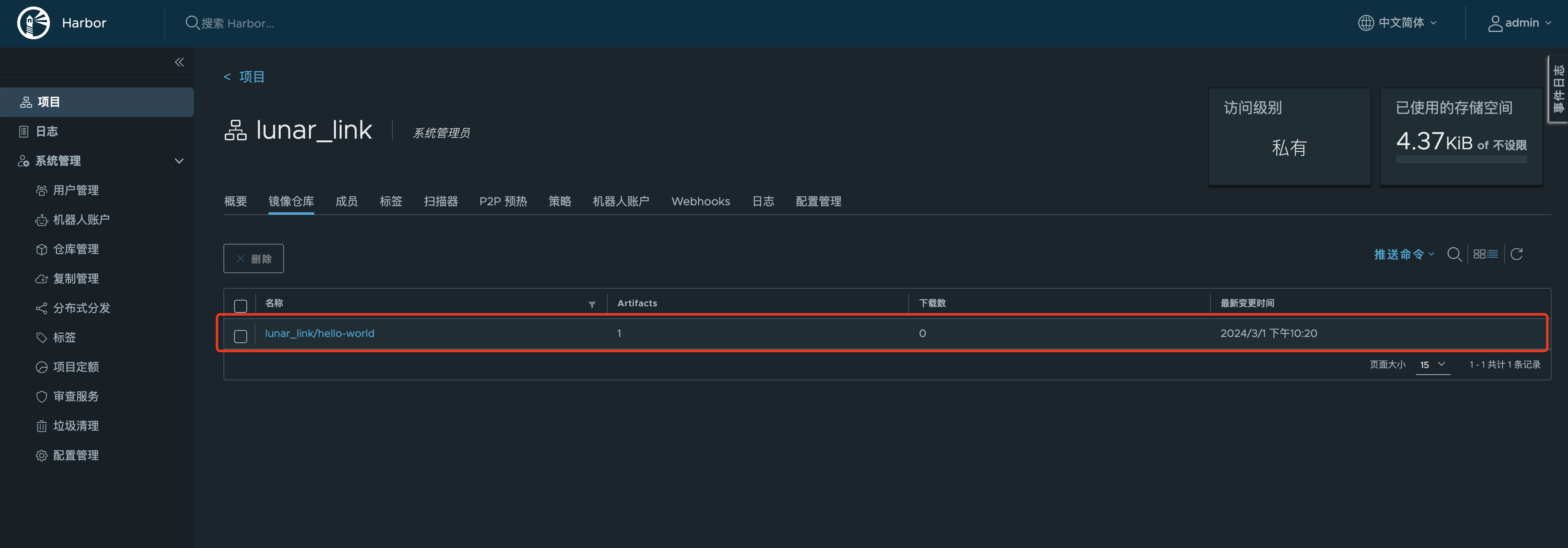
Task: Switch to list view icon
Action: point(1493,254)
